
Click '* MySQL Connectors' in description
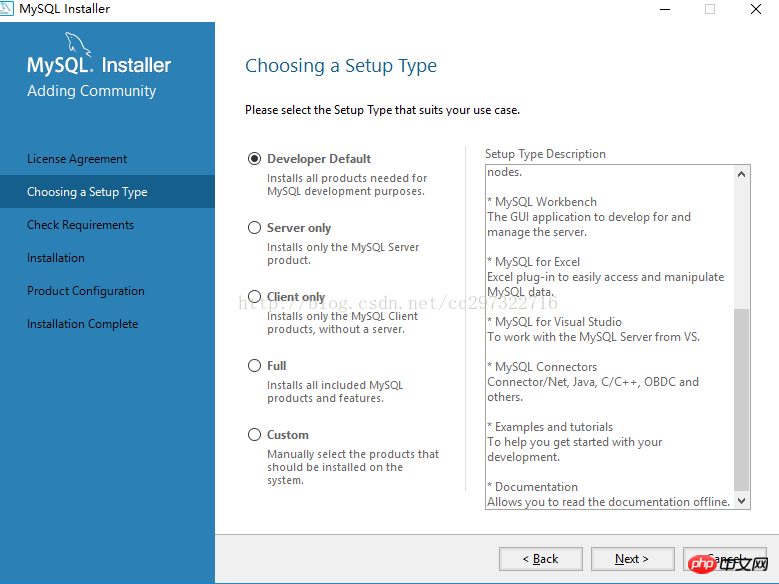point(542,367)
